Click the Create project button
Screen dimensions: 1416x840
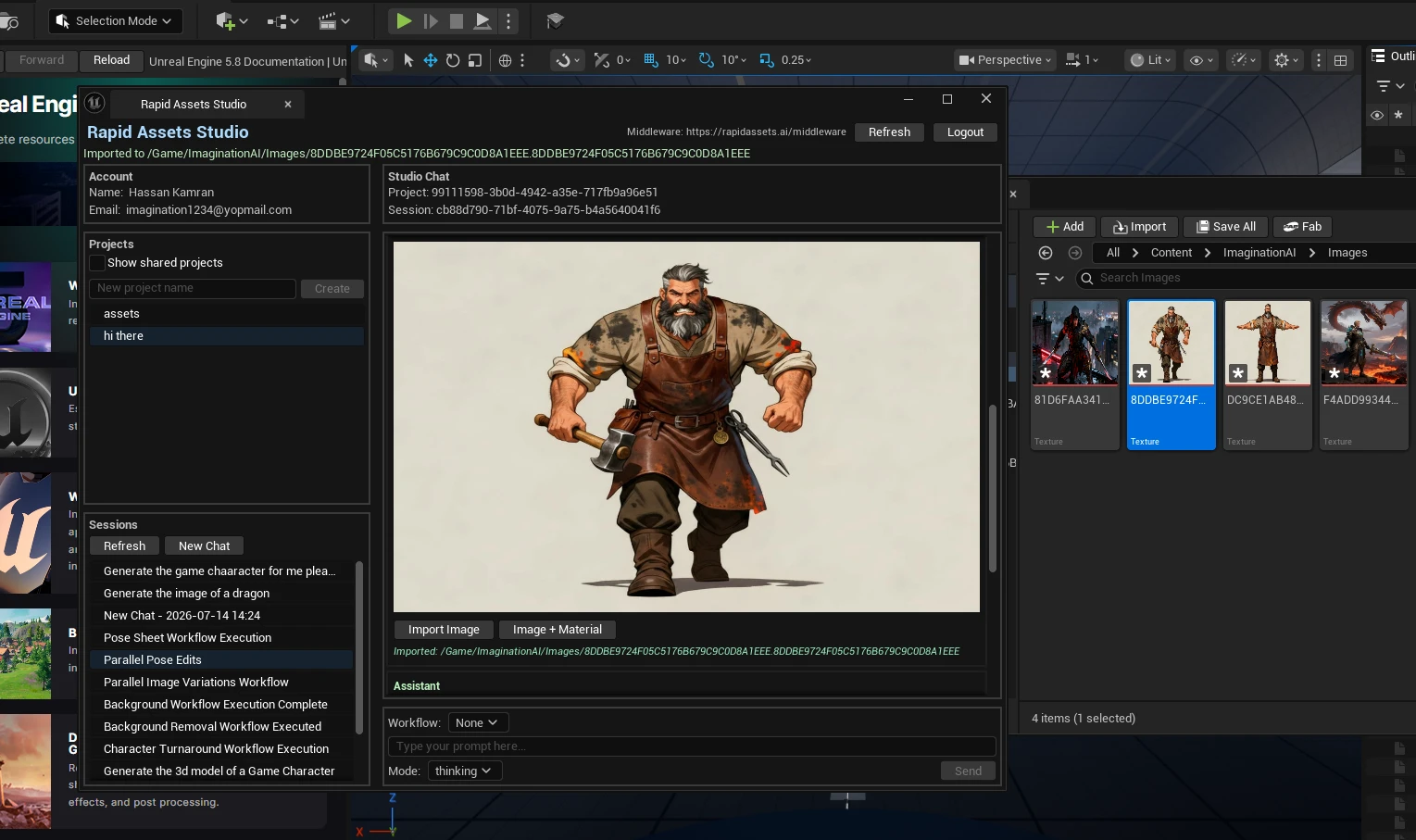click(332, 288)
